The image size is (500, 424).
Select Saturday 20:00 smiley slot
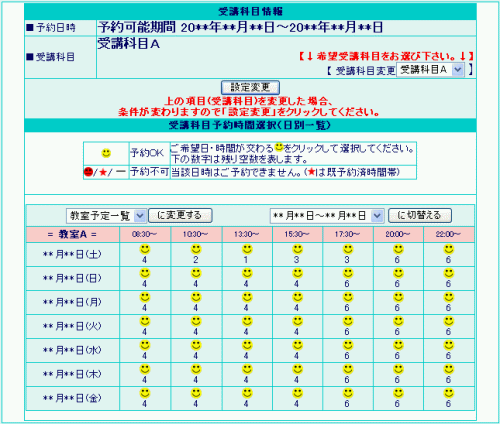(x=398, y=249)
